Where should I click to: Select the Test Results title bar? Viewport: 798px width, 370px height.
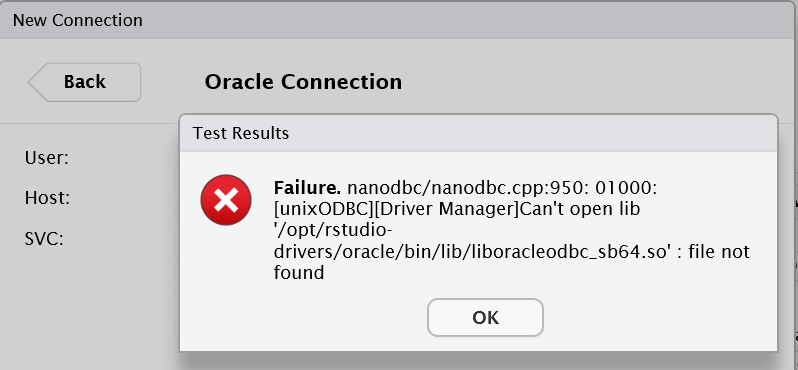click(478, 133)
